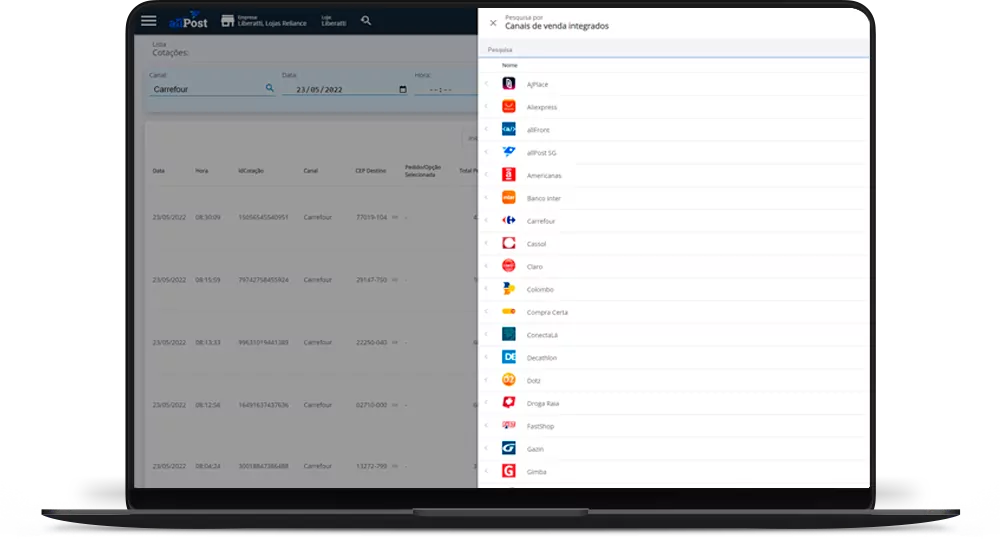Select the chevron beside AjPlace row
The image size is (1000, 539).
click(x=487, y=84)
